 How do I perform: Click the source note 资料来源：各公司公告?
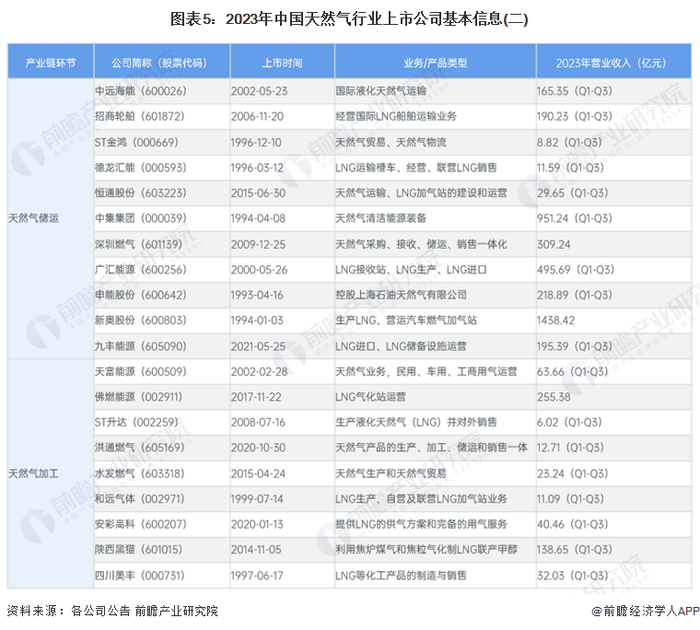pyautogui.click(x=68, y=610)
